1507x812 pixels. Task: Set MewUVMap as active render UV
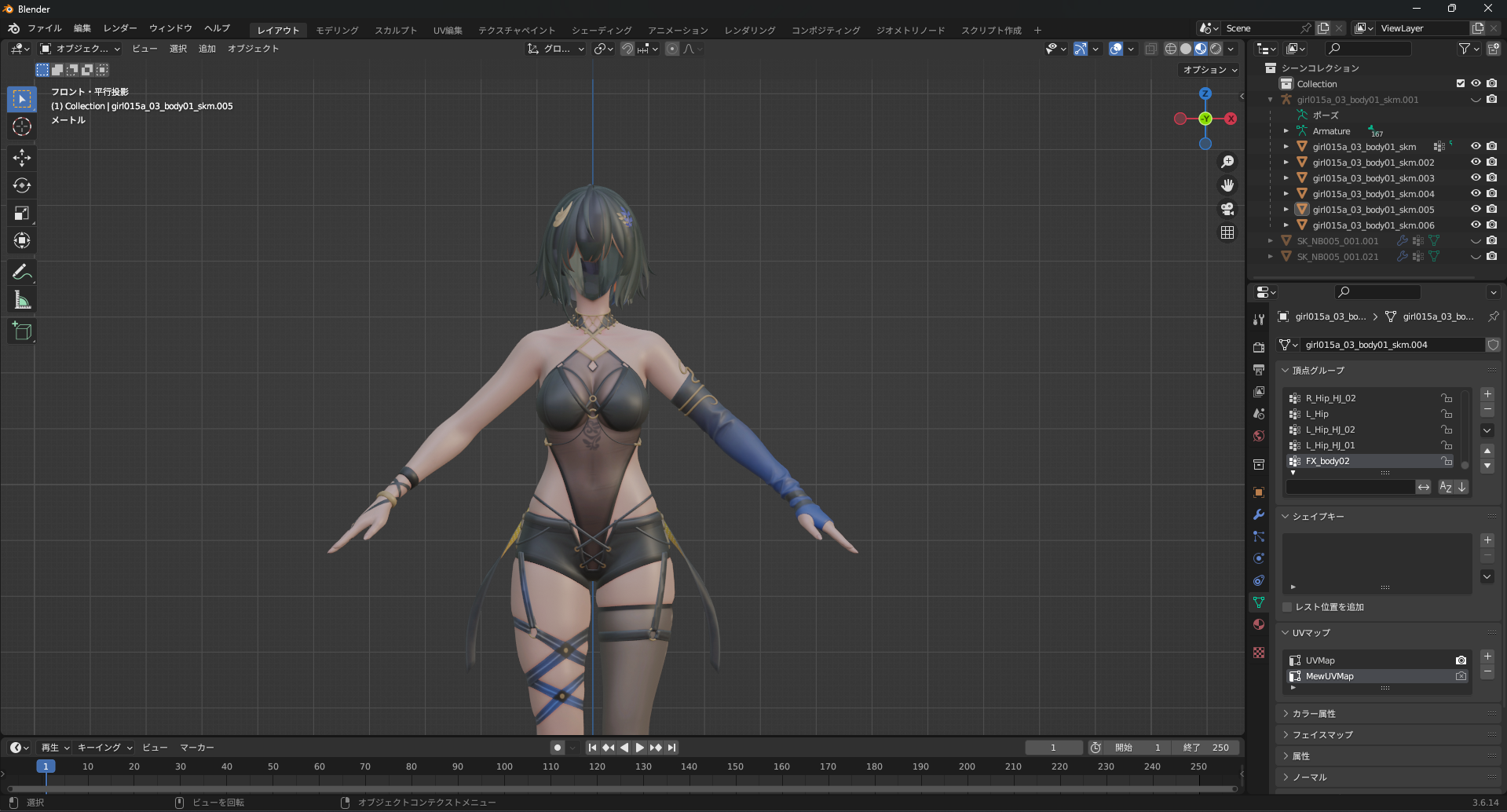(1461, 676)
